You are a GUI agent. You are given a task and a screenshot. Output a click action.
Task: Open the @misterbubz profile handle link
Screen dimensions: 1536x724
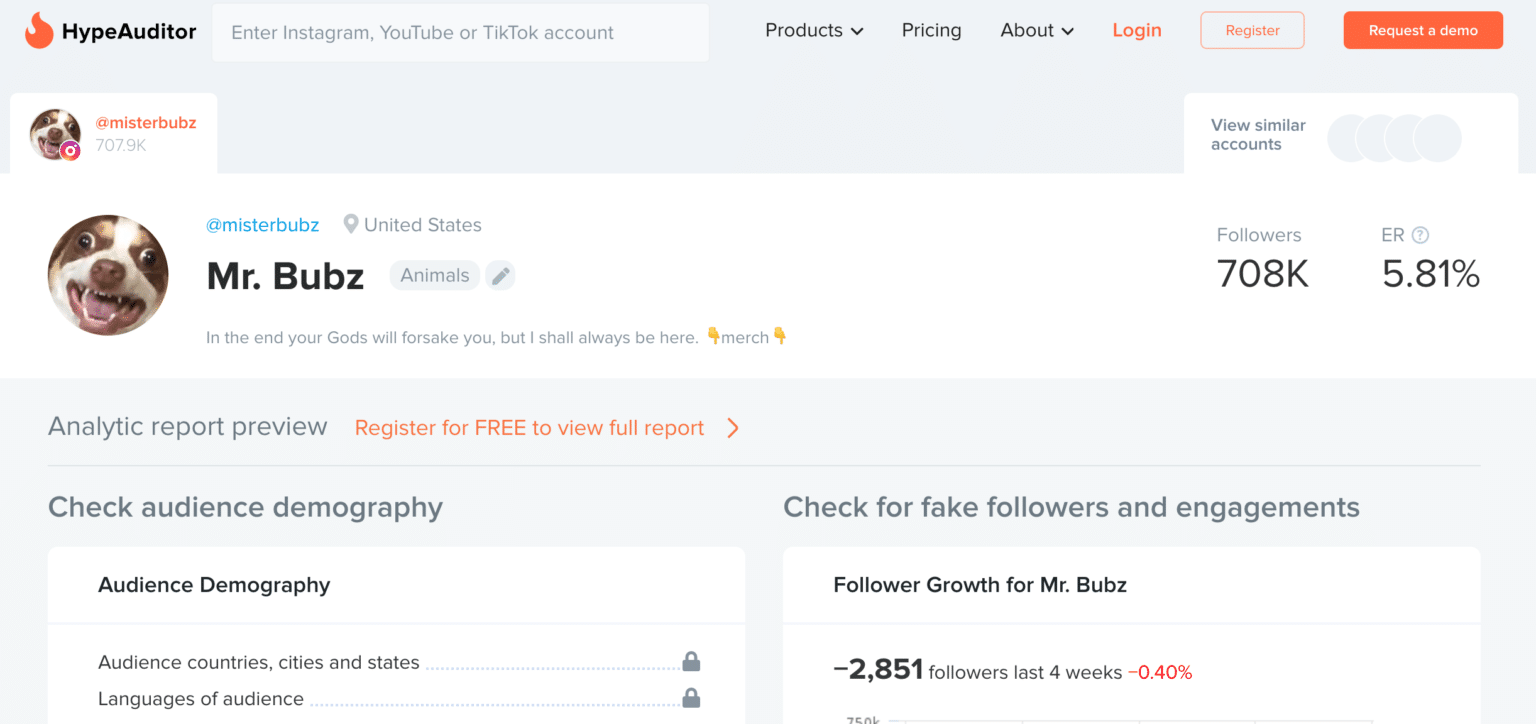(x=263, y=225)
